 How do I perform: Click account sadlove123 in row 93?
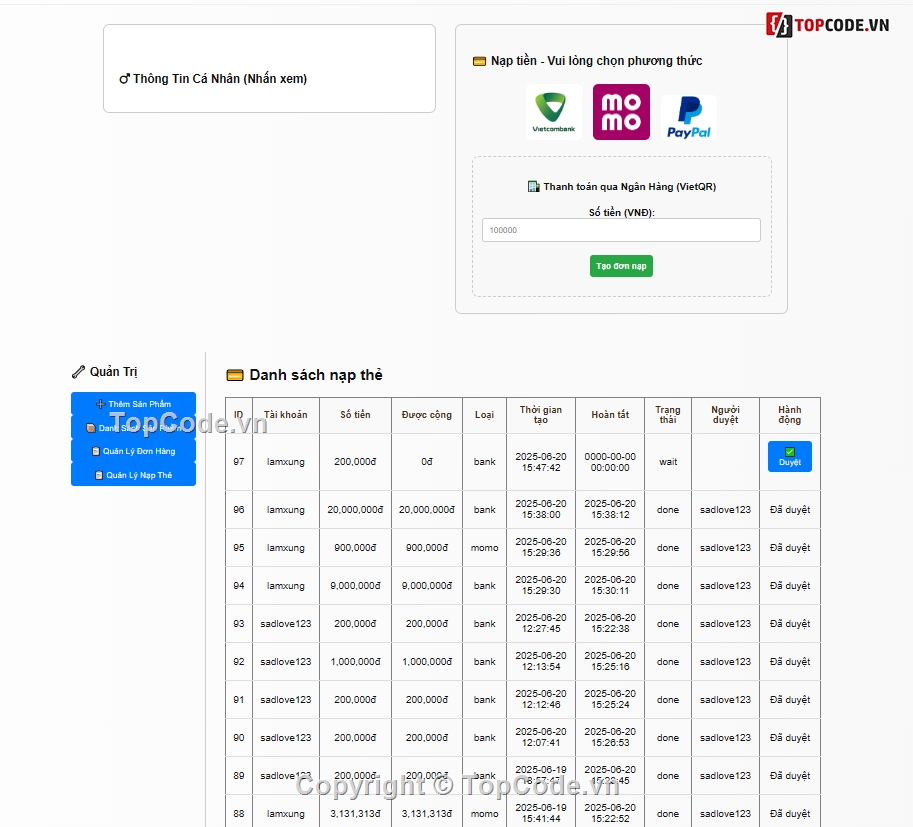[286, 624]
